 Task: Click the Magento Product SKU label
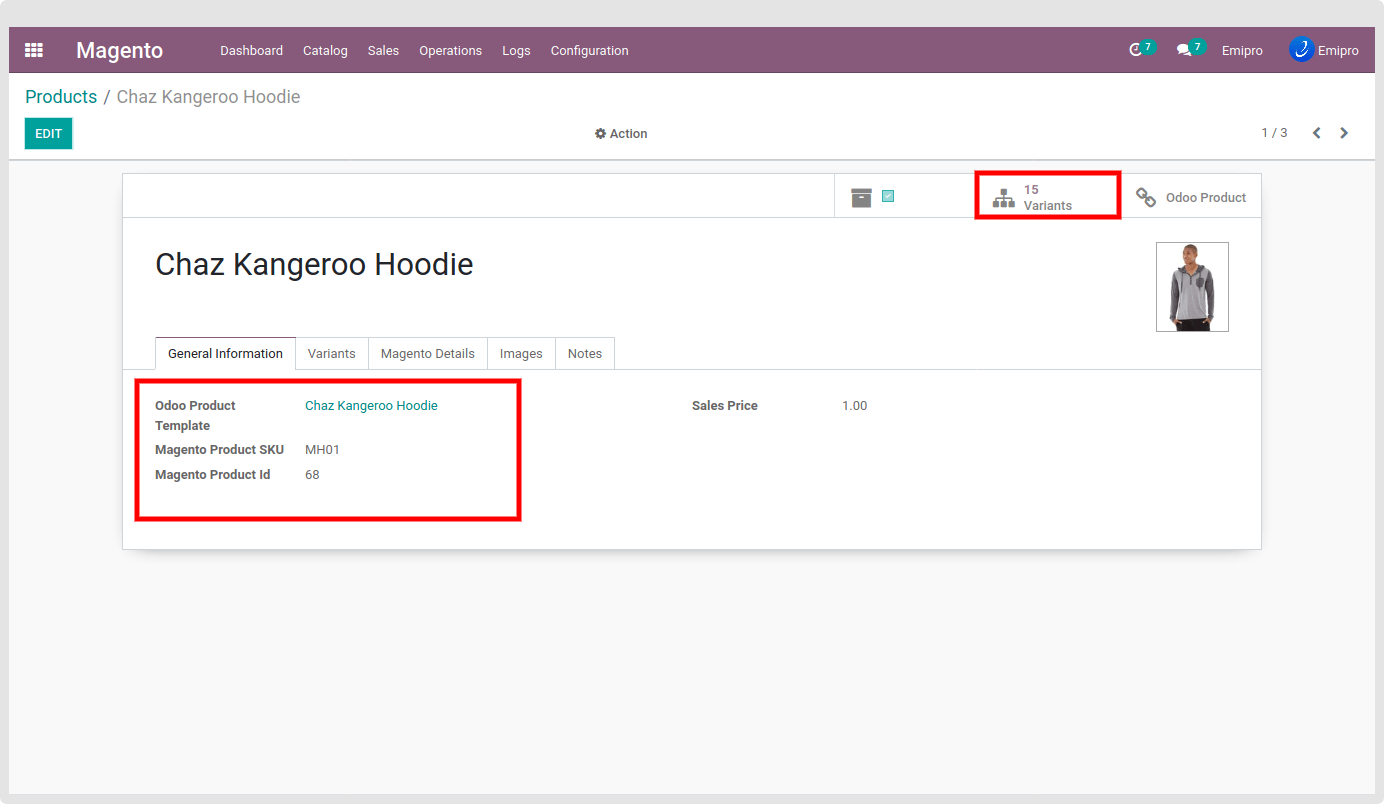click(220, 450)
